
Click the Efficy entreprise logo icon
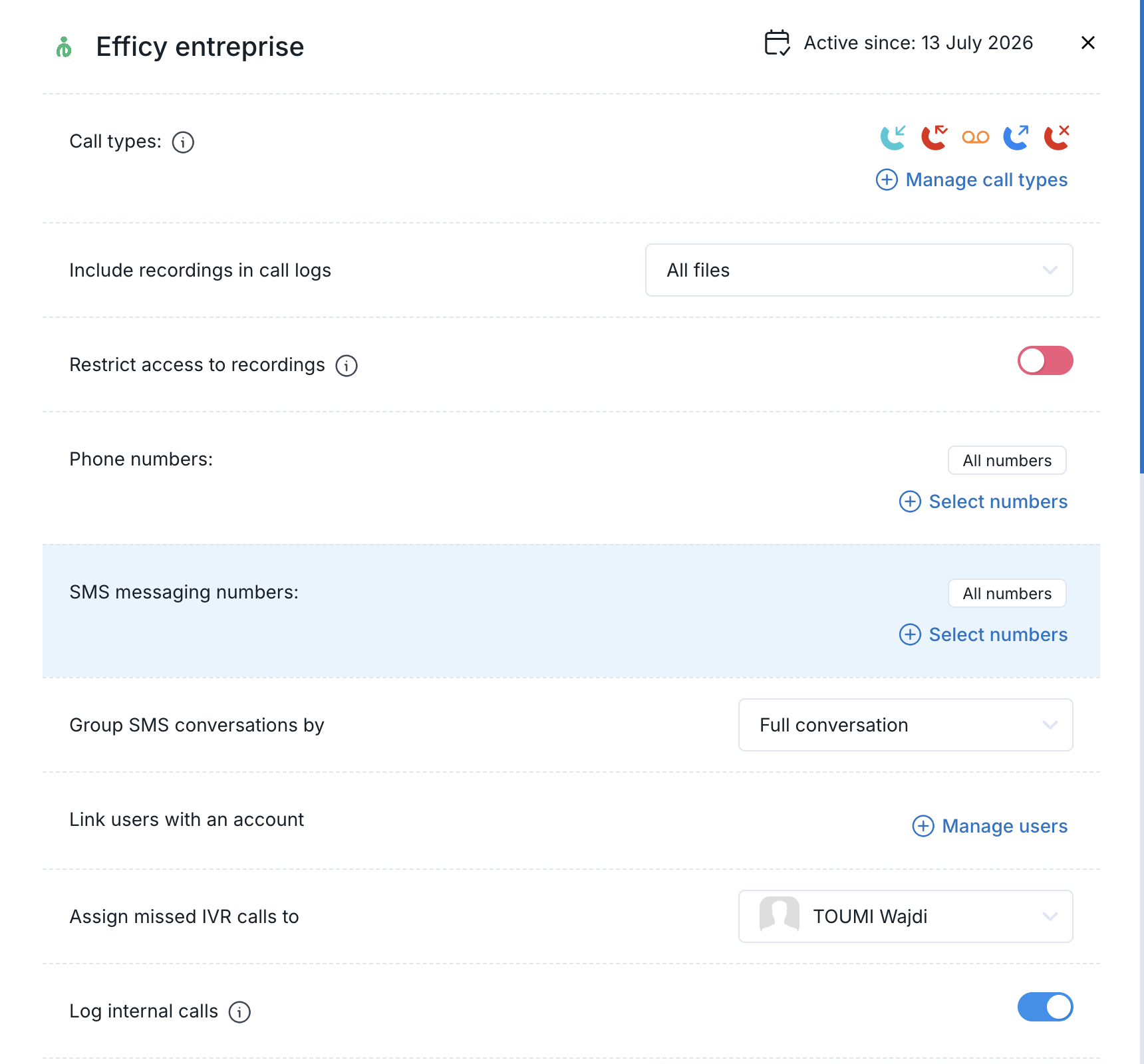[x=64, y=47]
